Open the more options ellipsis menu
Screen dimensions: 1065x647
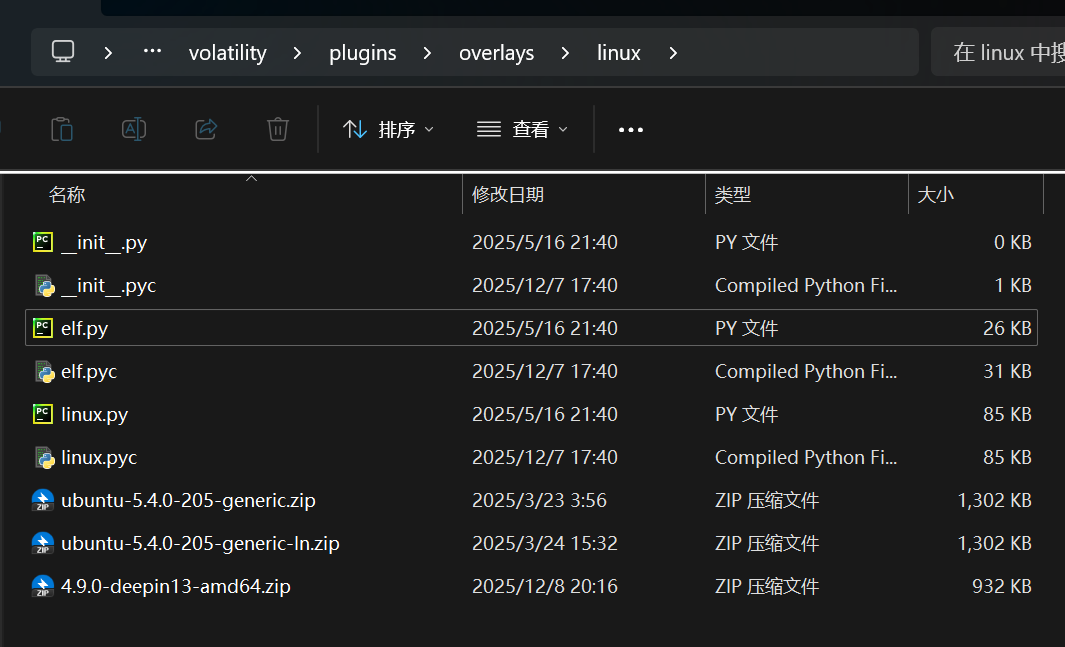point(631,129)
